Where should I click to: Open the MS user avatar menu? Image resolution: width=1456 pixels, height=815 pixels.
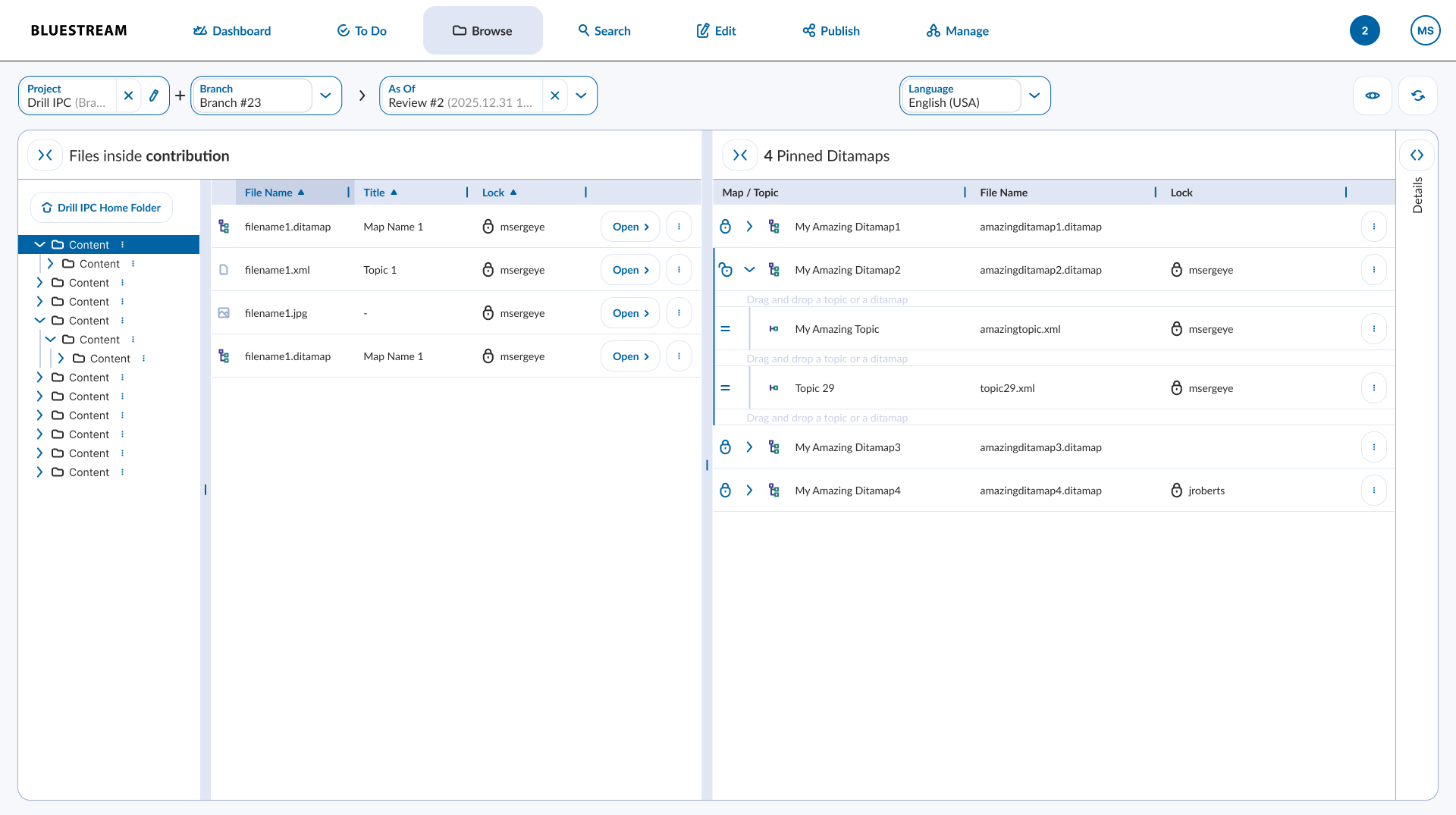(x=1426, y=30)
